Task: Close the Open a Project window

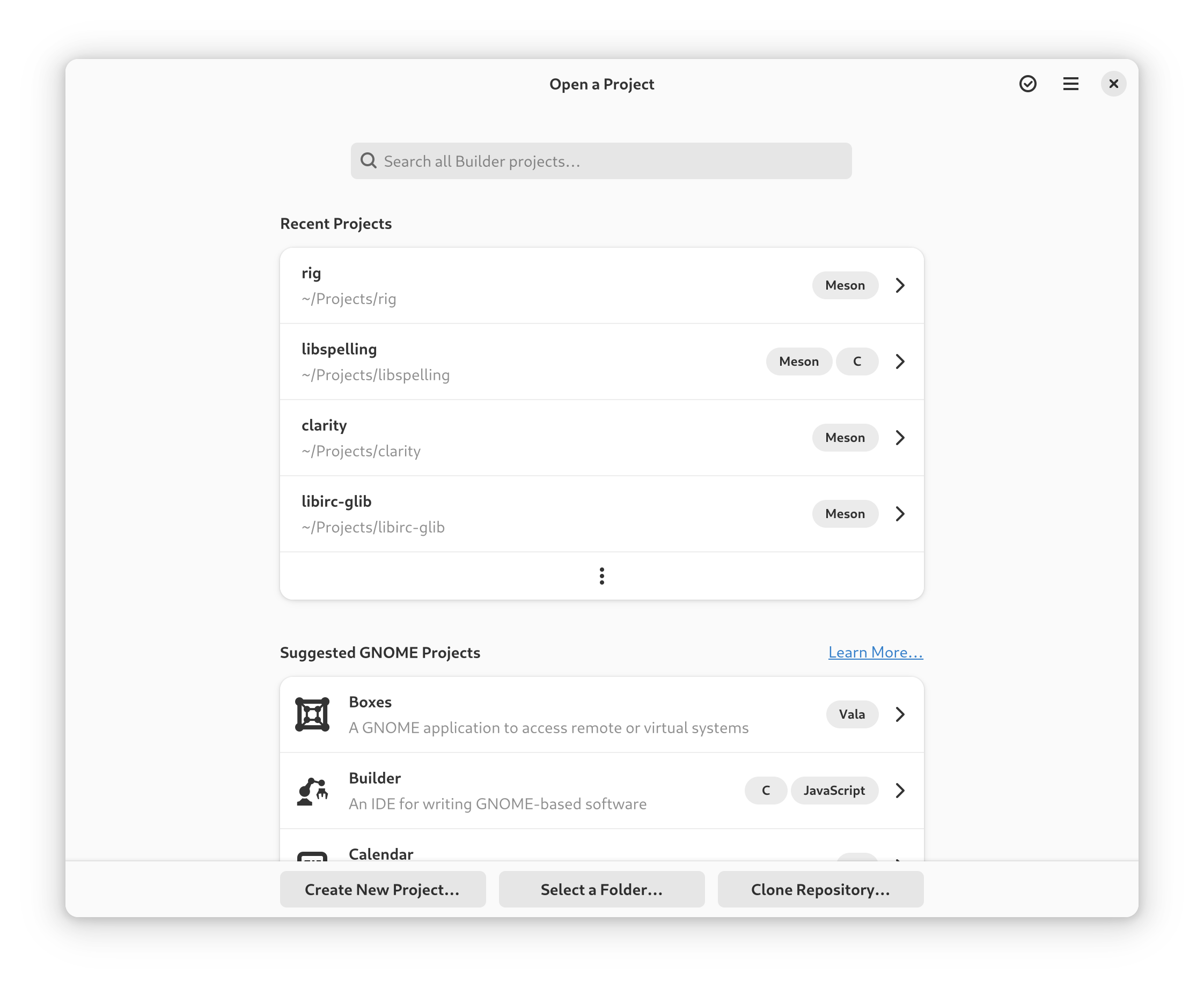Action: coord(1113,84)
